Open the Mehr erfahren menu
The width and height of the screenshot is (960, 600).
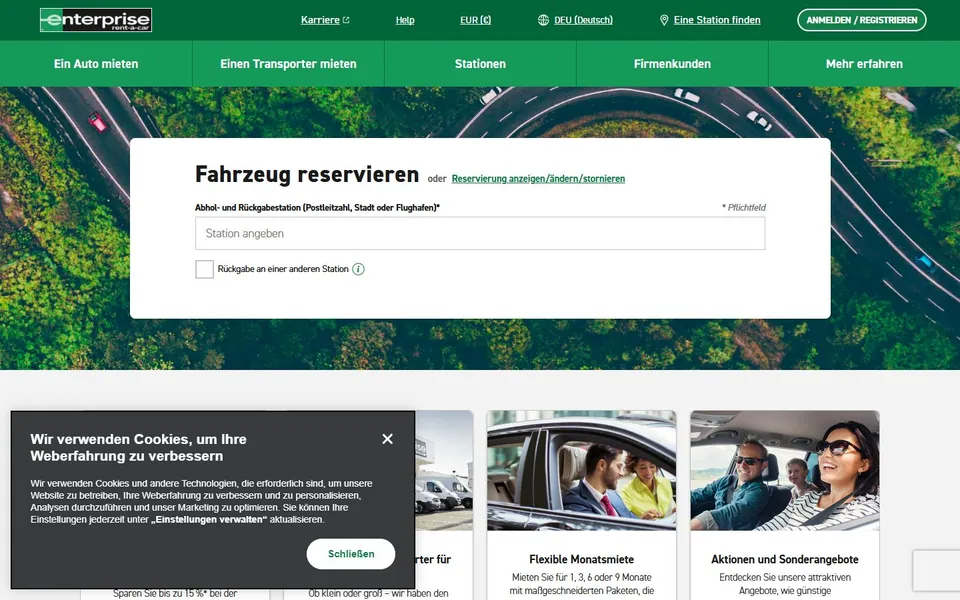coord(864,64)
